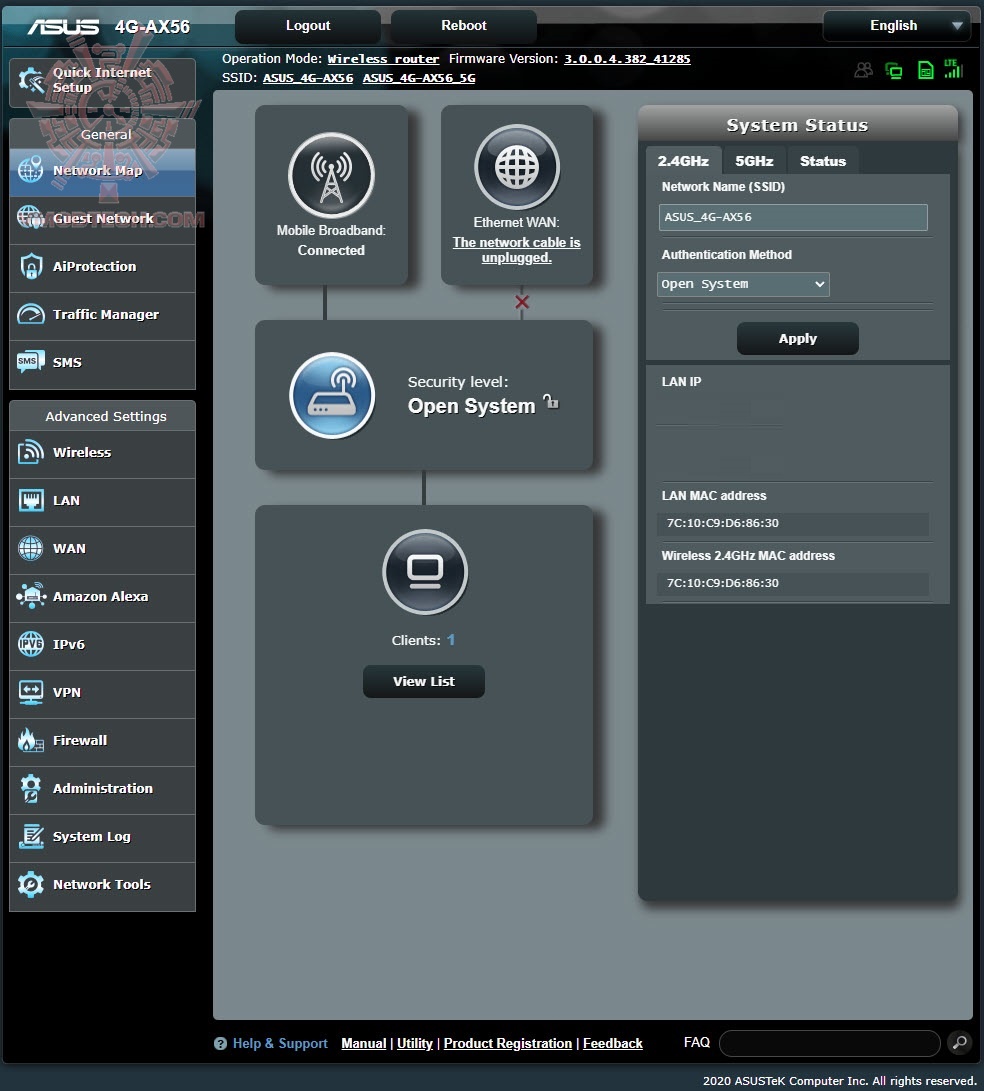
Task: Click the LTE signal strength icon
Action: (953, 68)
